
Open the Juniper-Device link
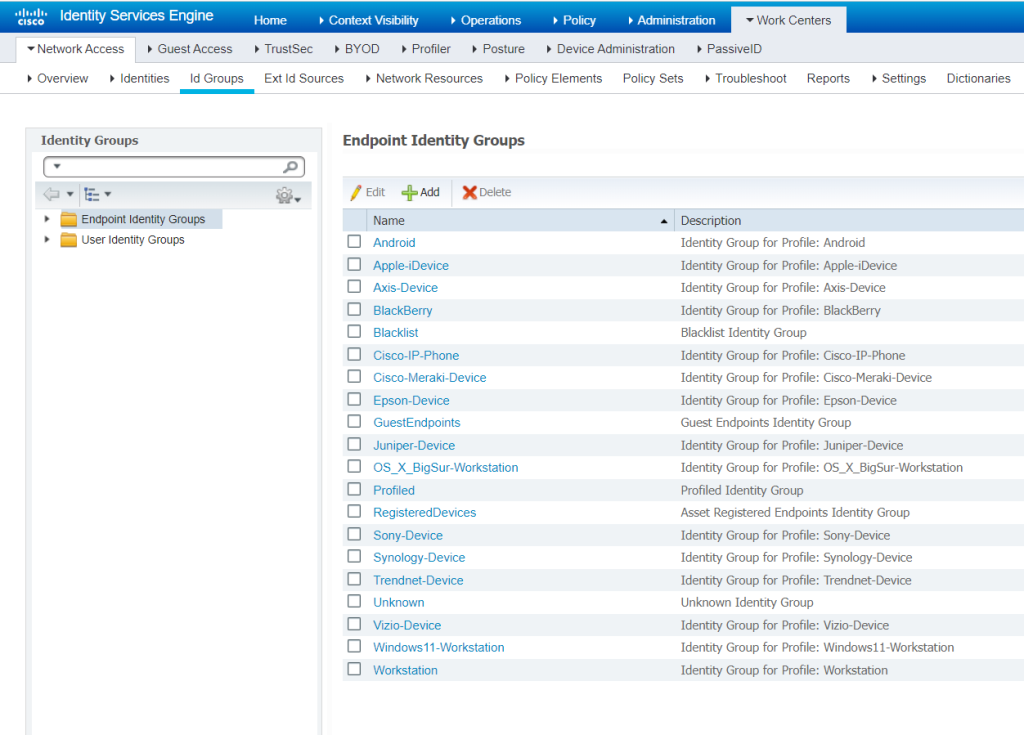tap(414, 446)
